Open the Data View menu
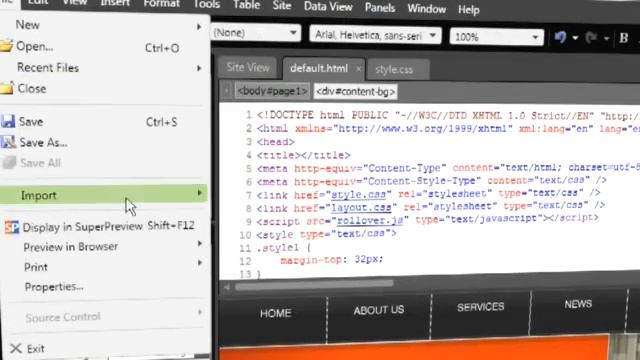This screenshot has width=640, height=360. [x=328, y=7]
